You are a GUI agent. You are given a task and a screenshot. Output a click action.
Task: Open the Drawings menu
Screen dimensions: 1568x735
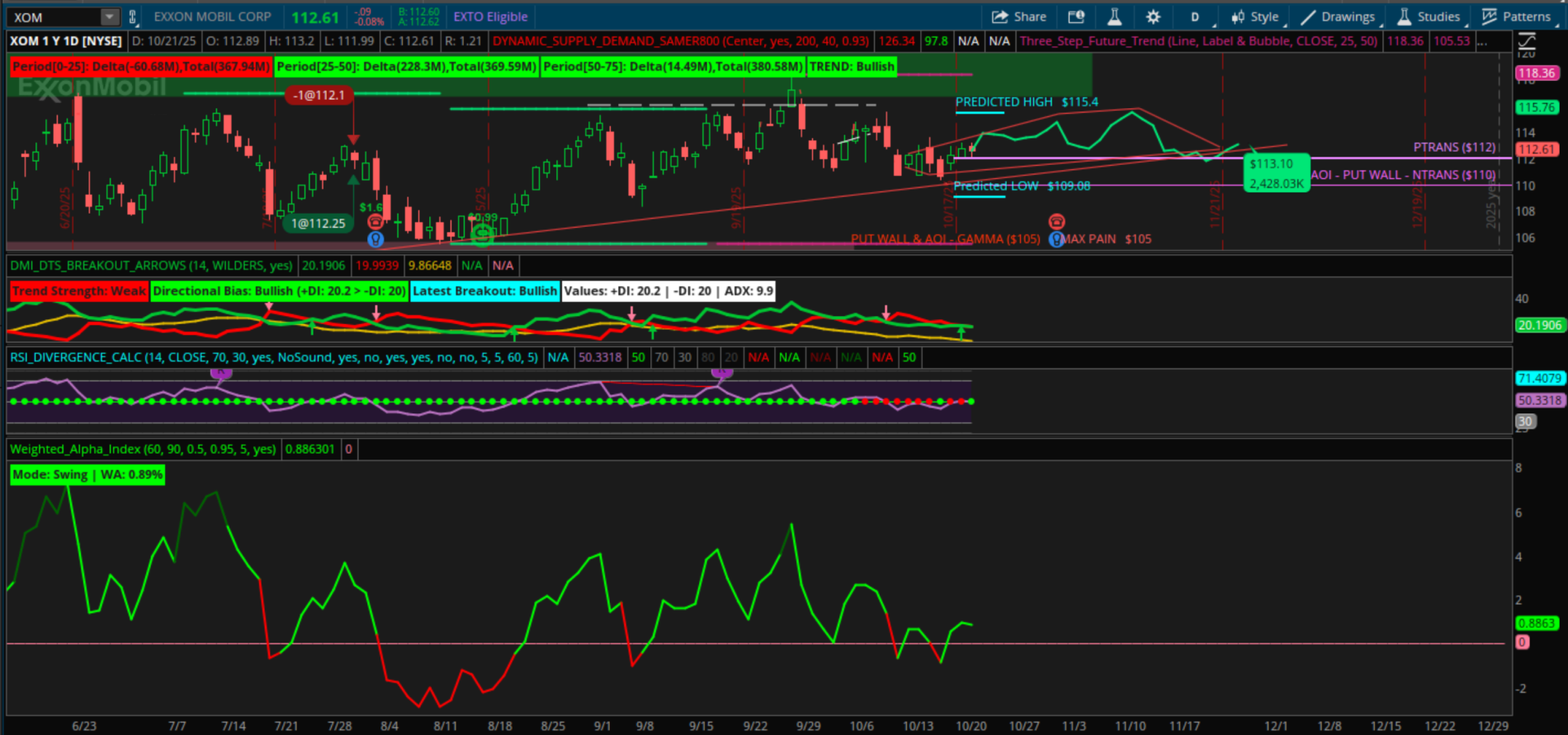[x=1338, y=16]
